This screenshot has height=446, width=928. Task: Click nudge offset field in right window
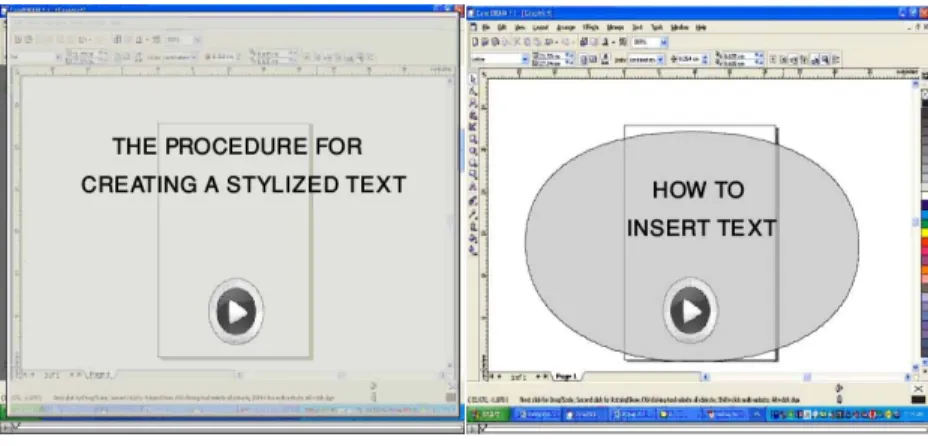(x=688, y=59)
